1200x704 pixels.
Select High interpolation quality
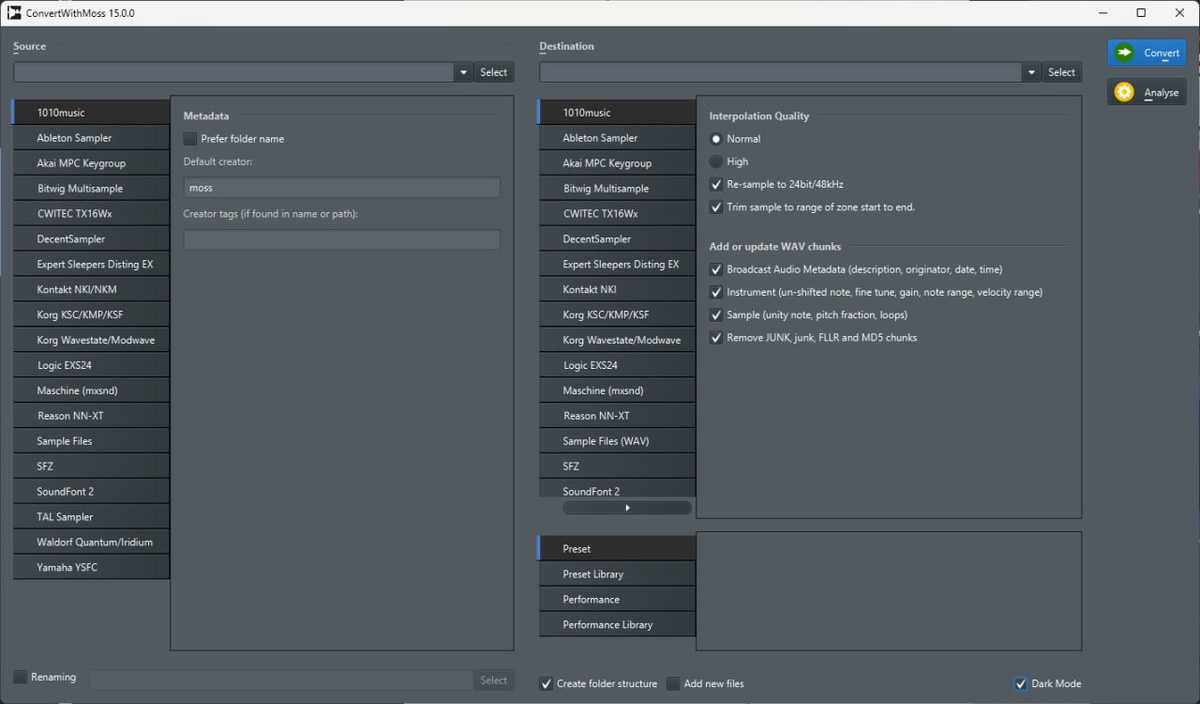[x=716, y=161]
